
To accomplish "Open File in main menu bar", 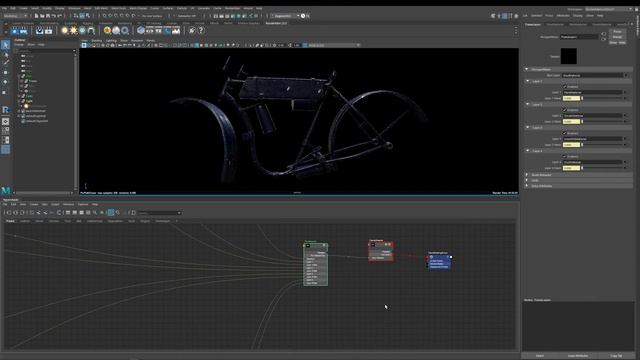I will tap(4, 8).
